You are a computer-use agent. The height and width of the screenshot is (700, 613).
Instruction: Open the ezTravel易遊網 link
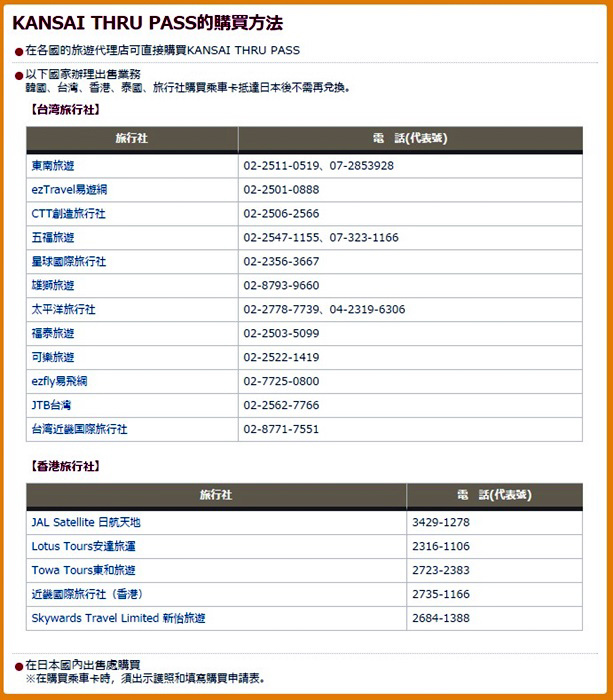(x=69, y=190)
